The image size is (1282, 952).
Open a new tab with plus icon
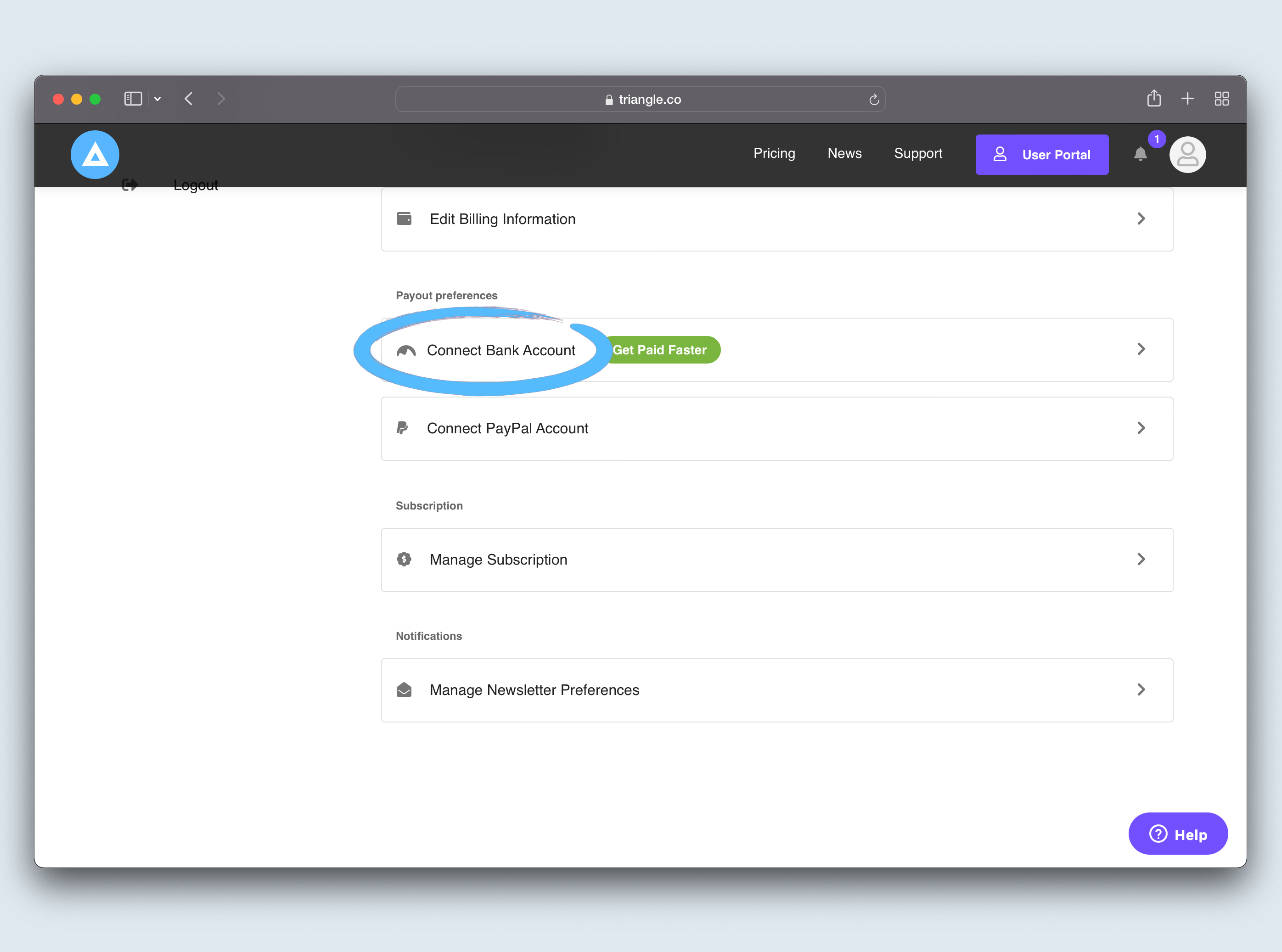pyautogui.click(x=1187, y=99)
